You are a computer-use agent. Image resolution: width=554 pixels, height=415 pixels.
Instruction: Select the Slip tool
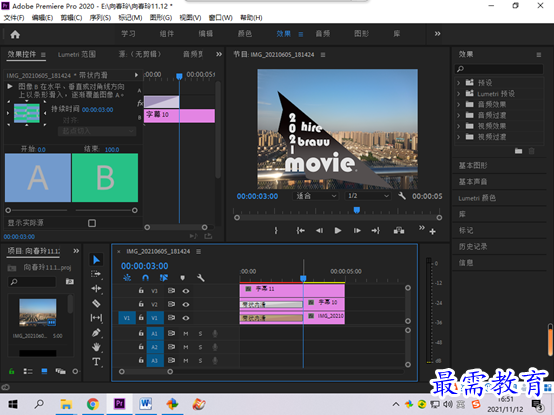tap(96, 318)
